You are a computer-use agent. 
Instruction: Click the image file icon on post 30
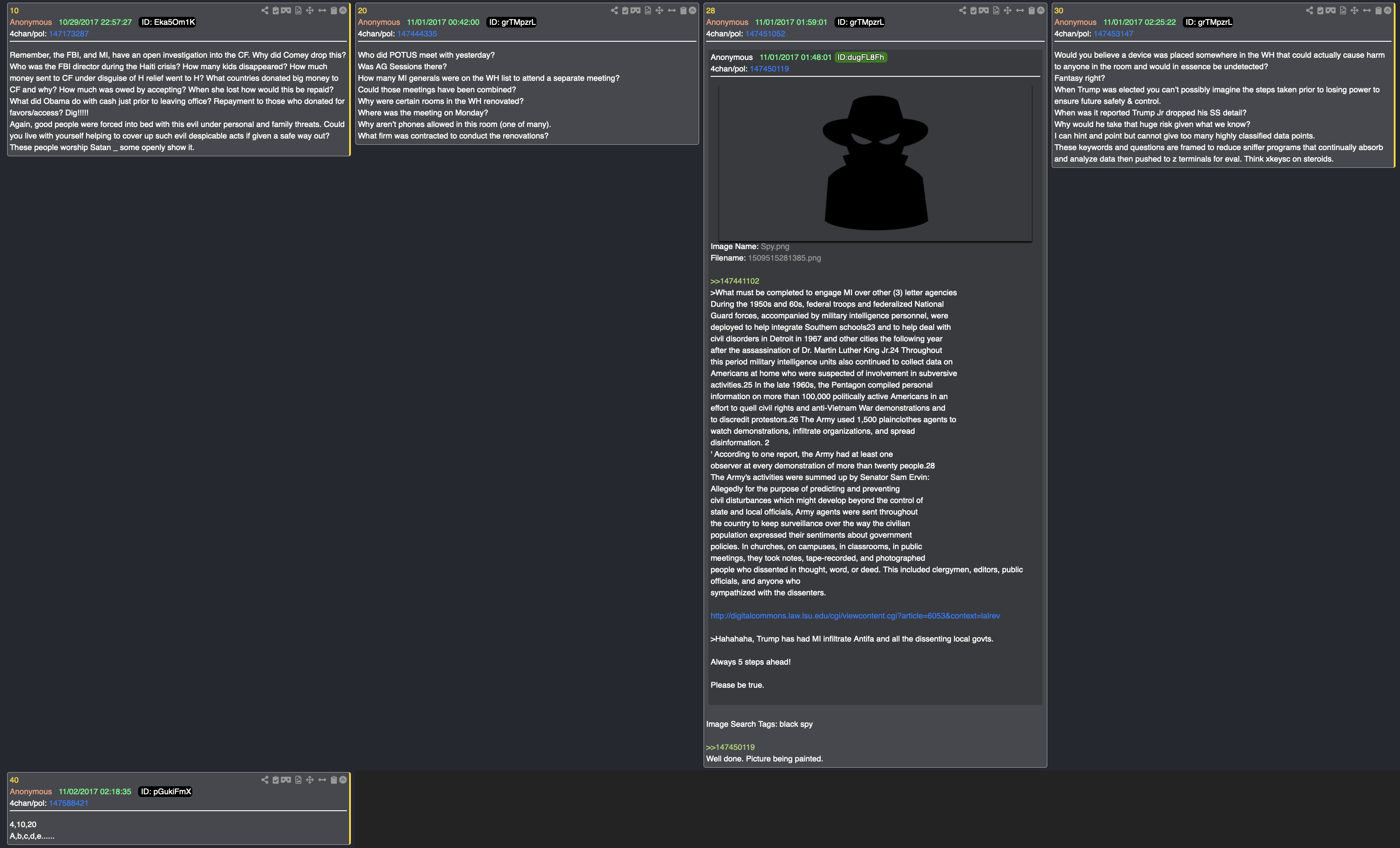coord(1343,10)
